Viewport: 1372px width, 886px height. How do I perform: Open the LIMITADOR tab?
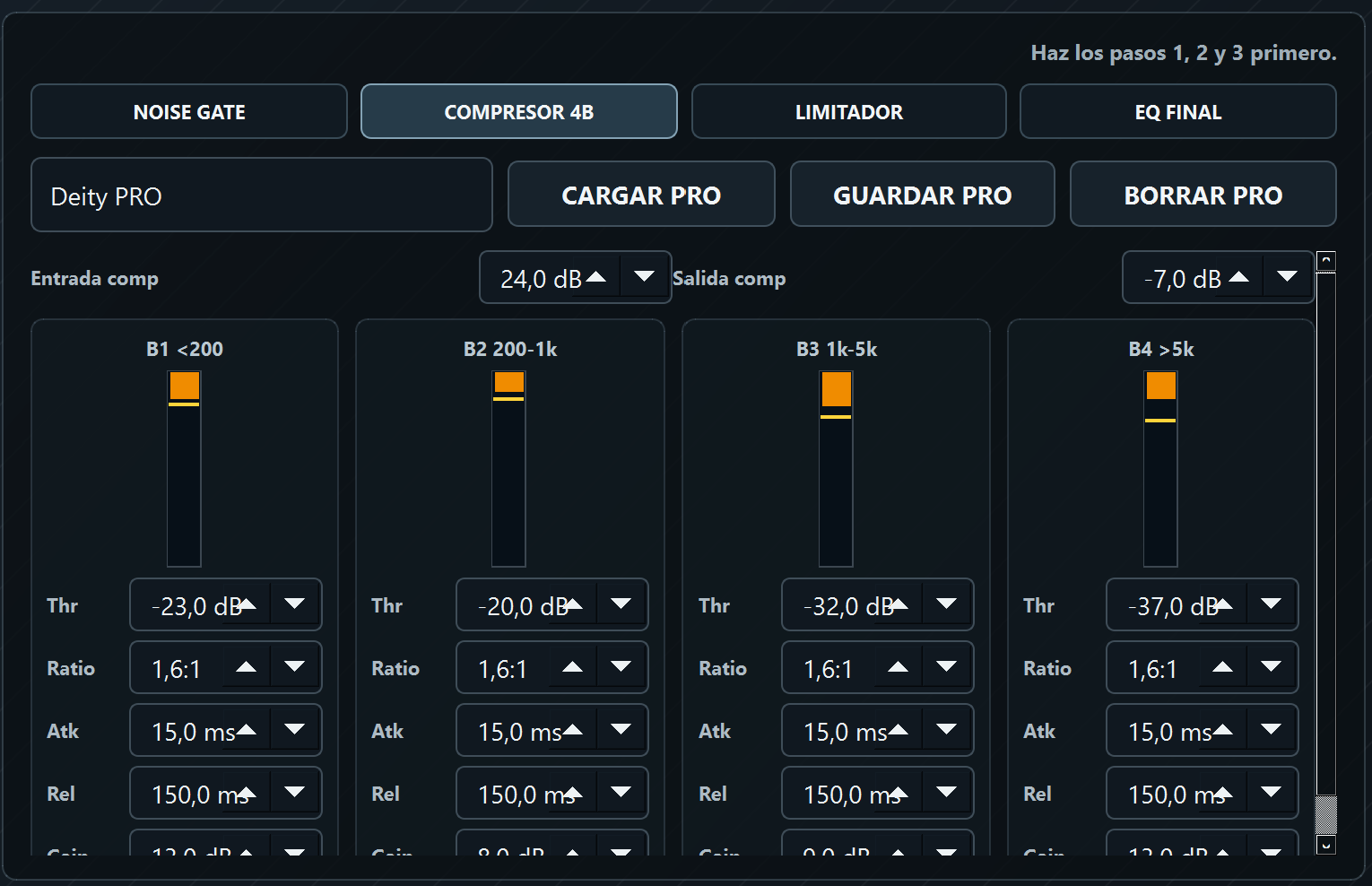(849, 112)
